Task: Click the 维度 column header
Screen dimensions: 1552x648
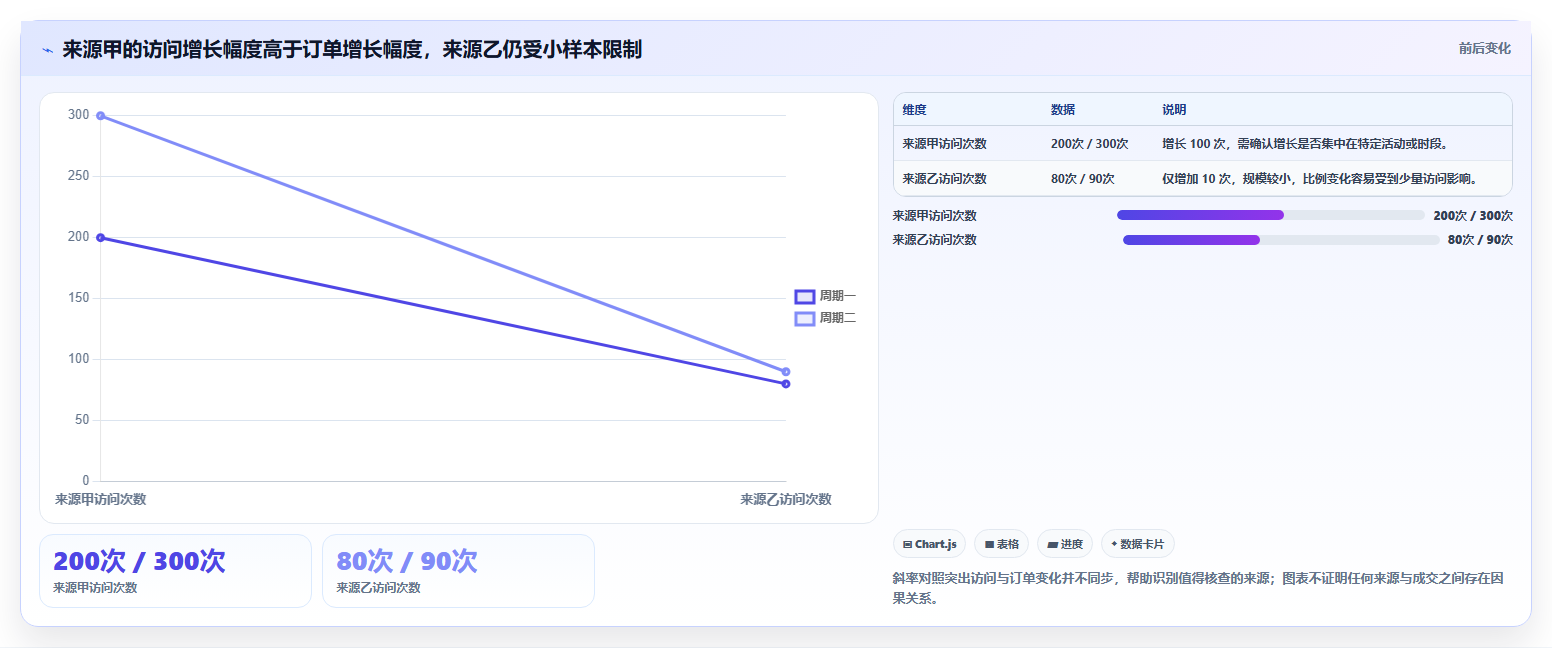Action: (x=914, y=109)
